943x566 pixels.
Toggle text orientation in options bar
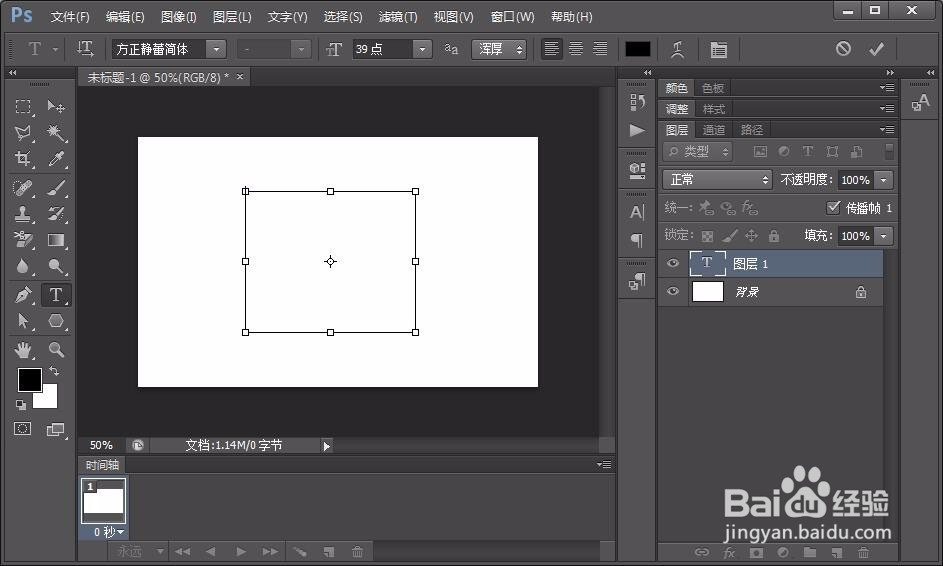tap(85, 49)
